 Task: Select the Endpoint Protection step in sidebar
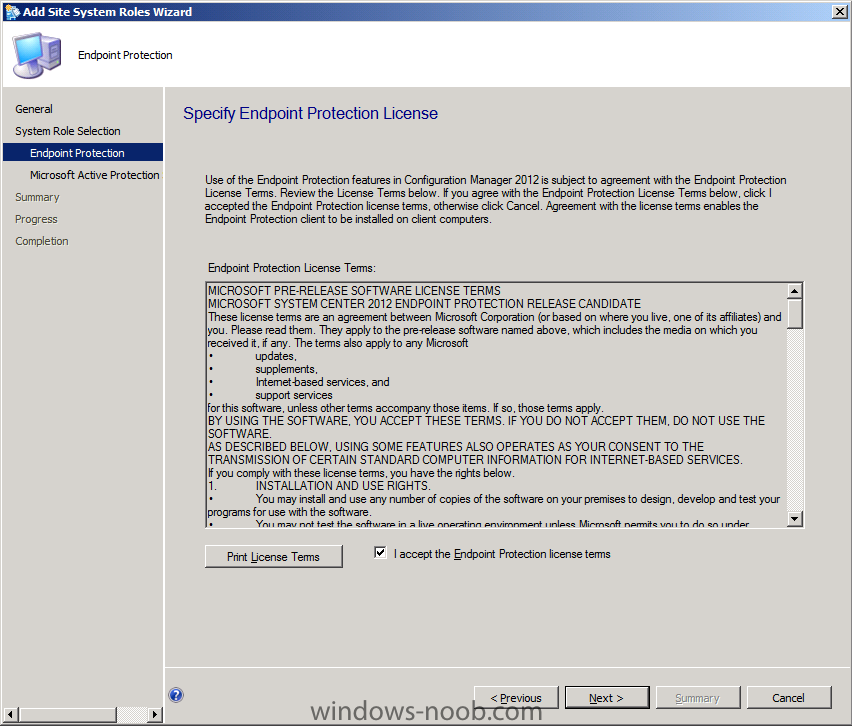pos(83,153)
